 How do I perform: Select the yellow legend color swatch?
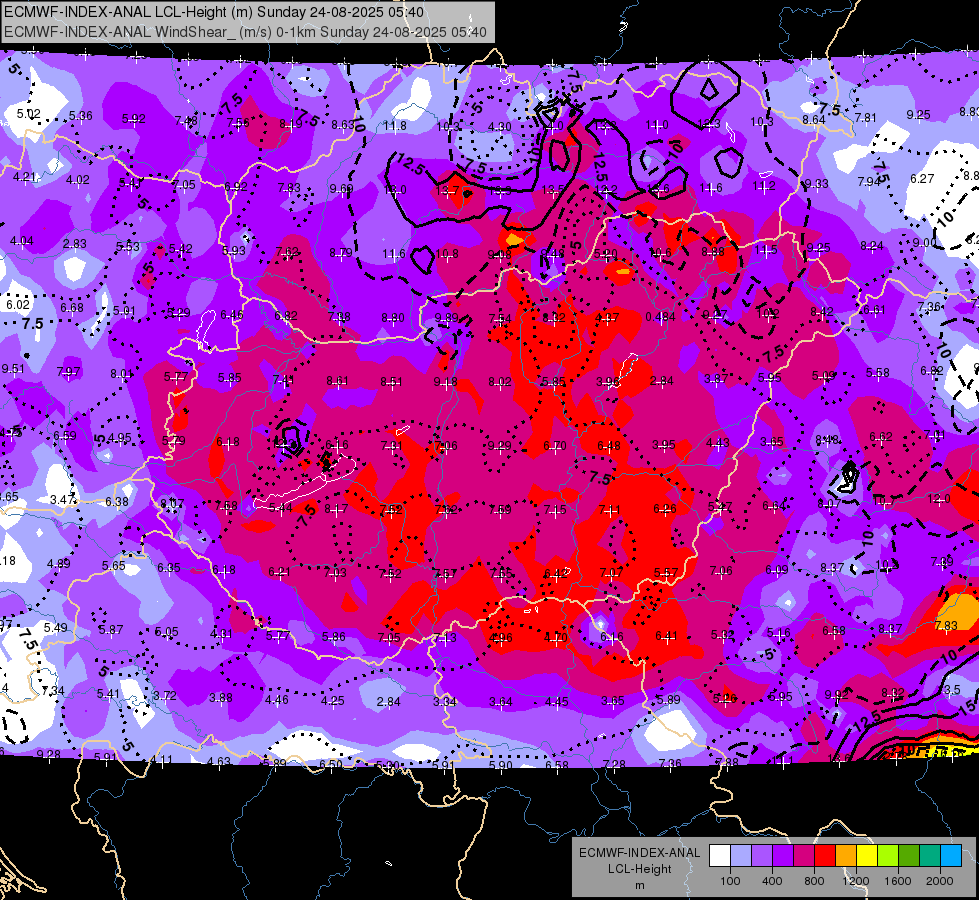click(867, 856)
